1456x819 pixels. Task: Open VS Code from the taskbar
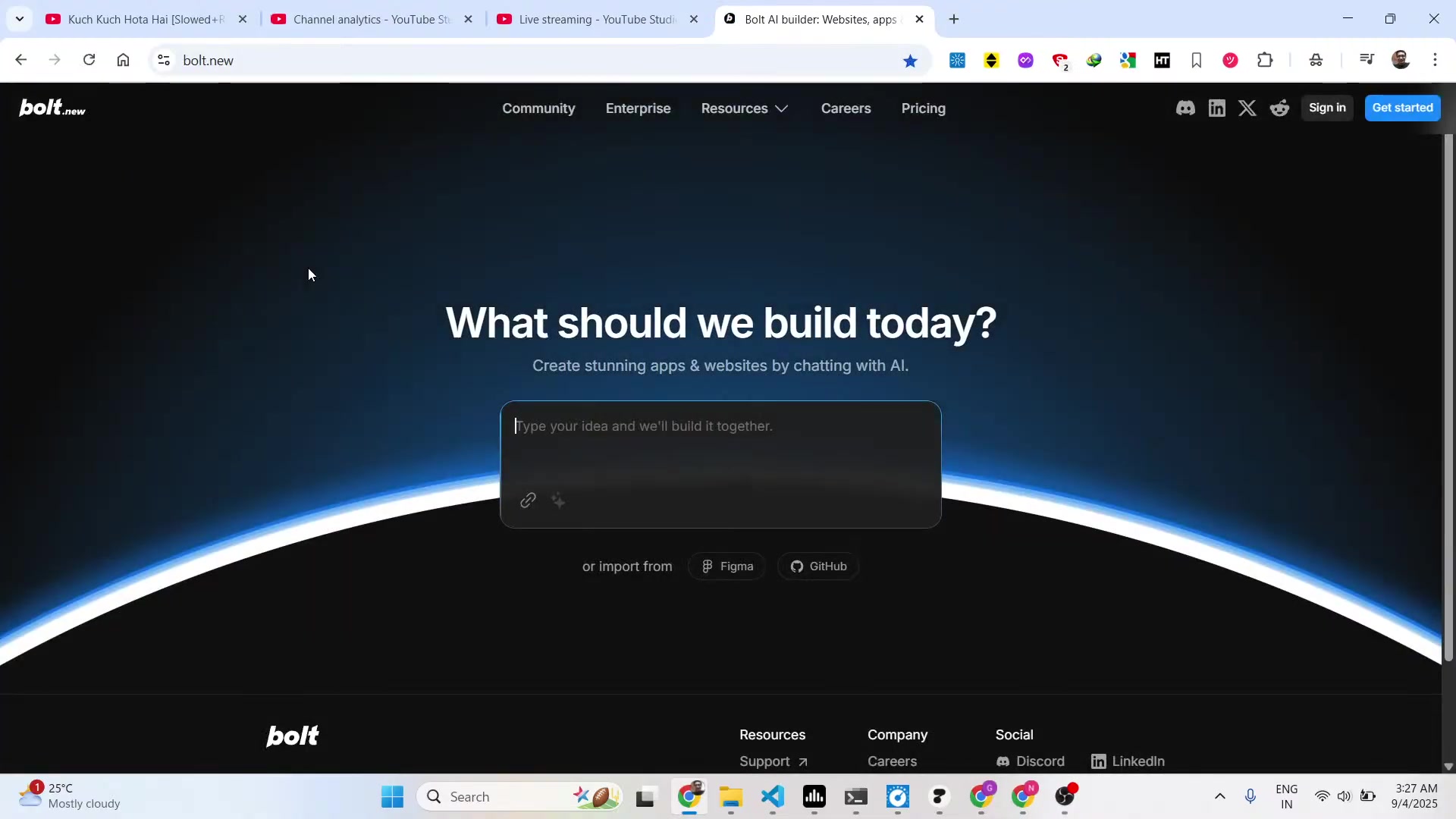coord(772,796)
